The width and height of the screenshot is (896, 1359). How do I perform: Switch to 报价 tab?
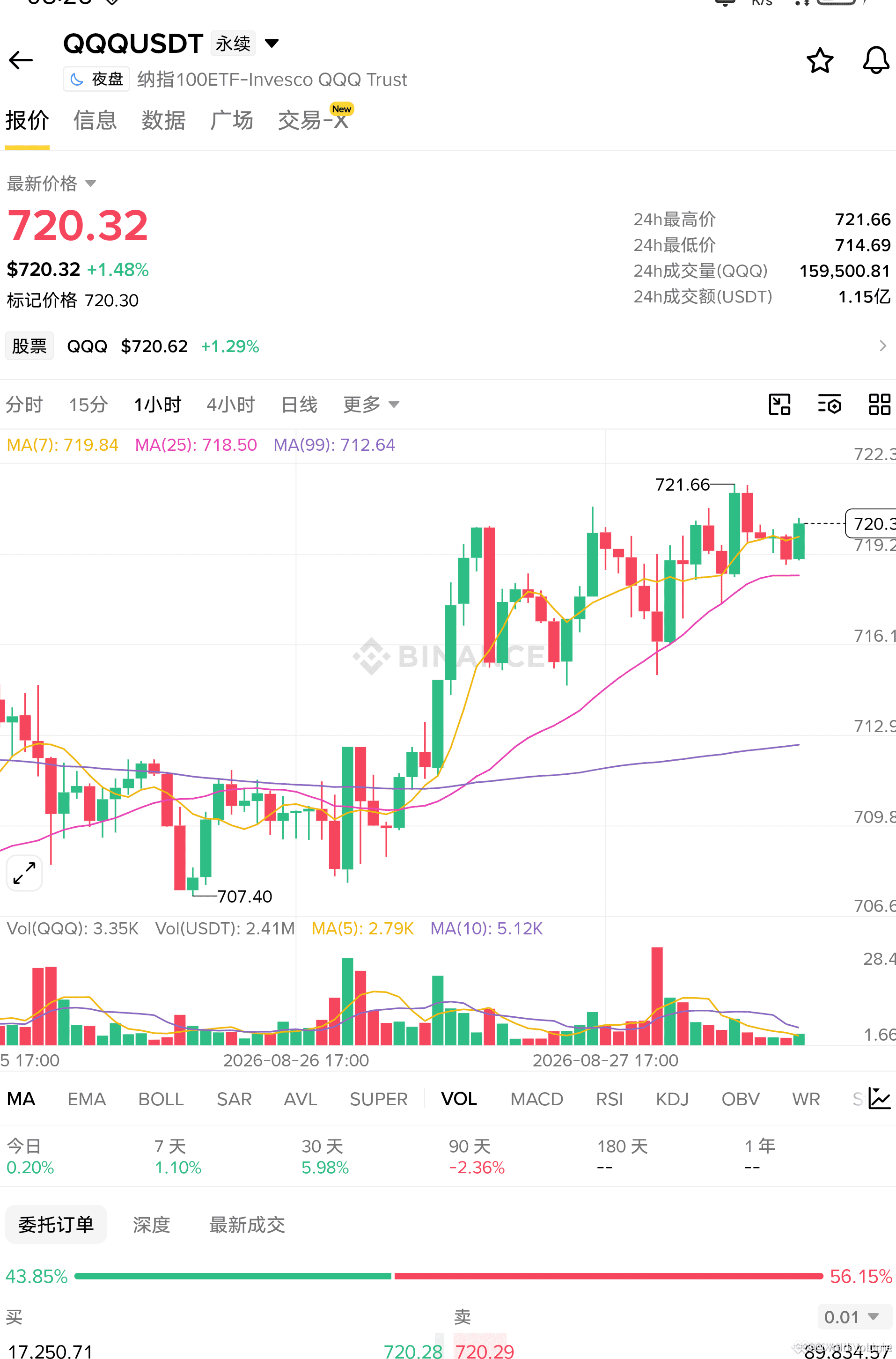point(27,121)
